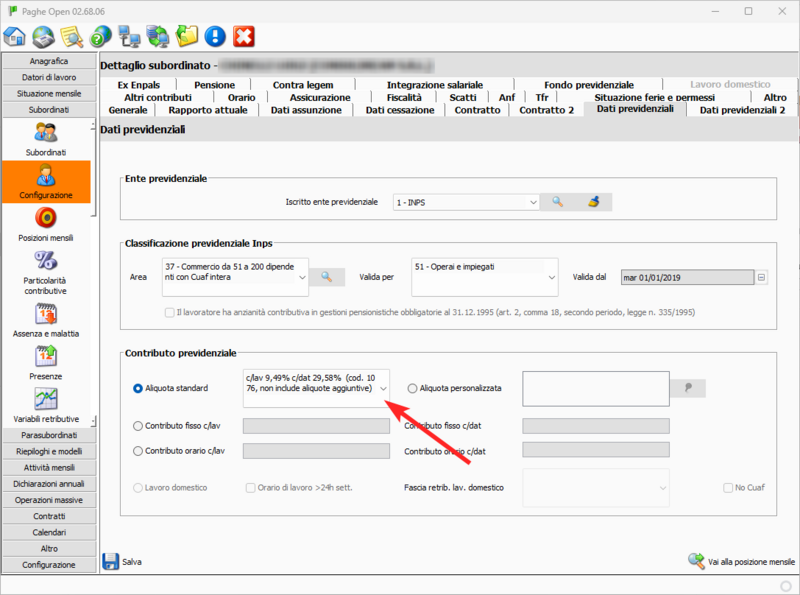Open Particolarità contributive percent icon

pos(46,265)
